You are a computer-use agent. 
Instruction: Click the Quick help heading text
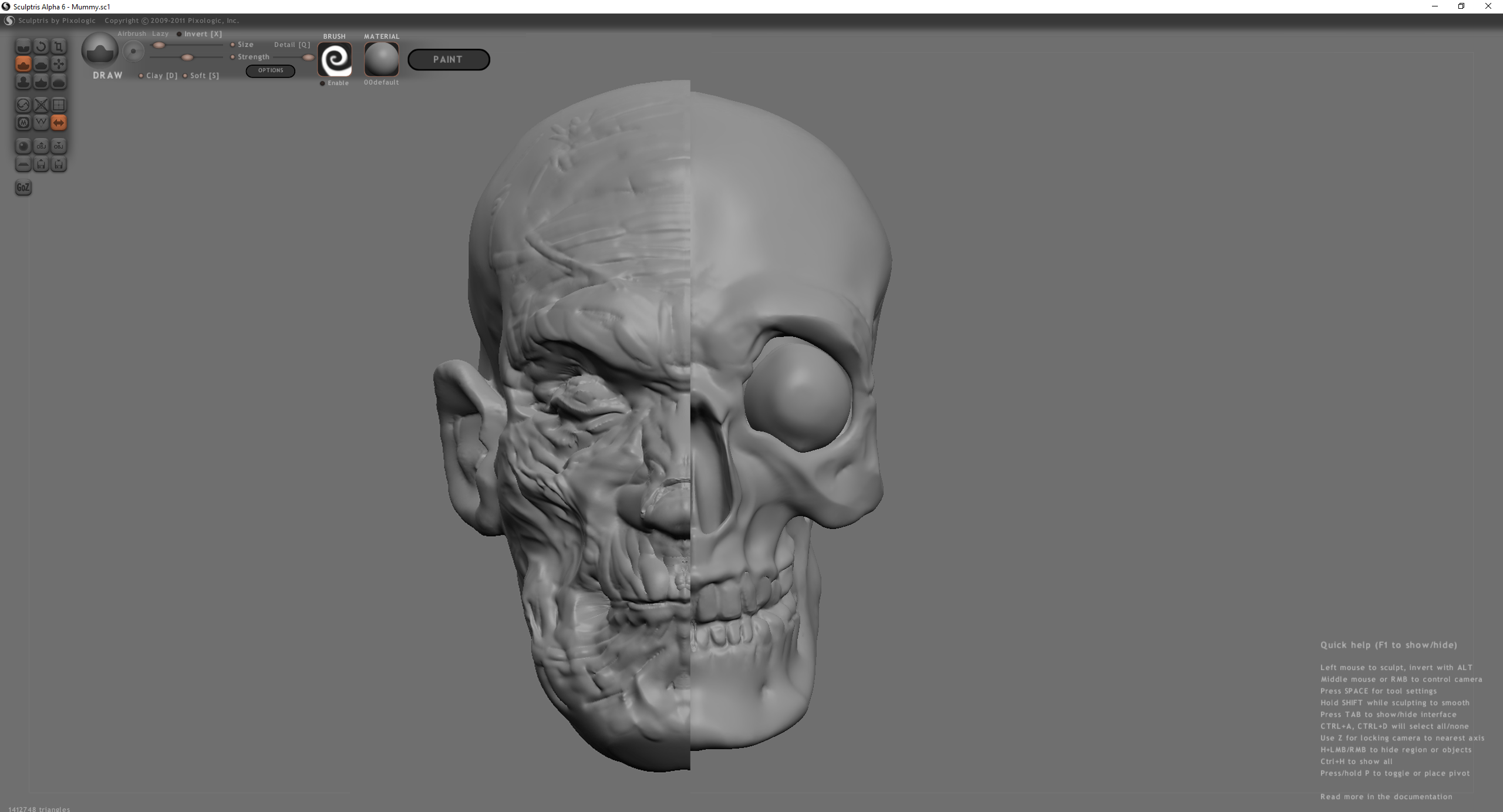pos(1389,645)
